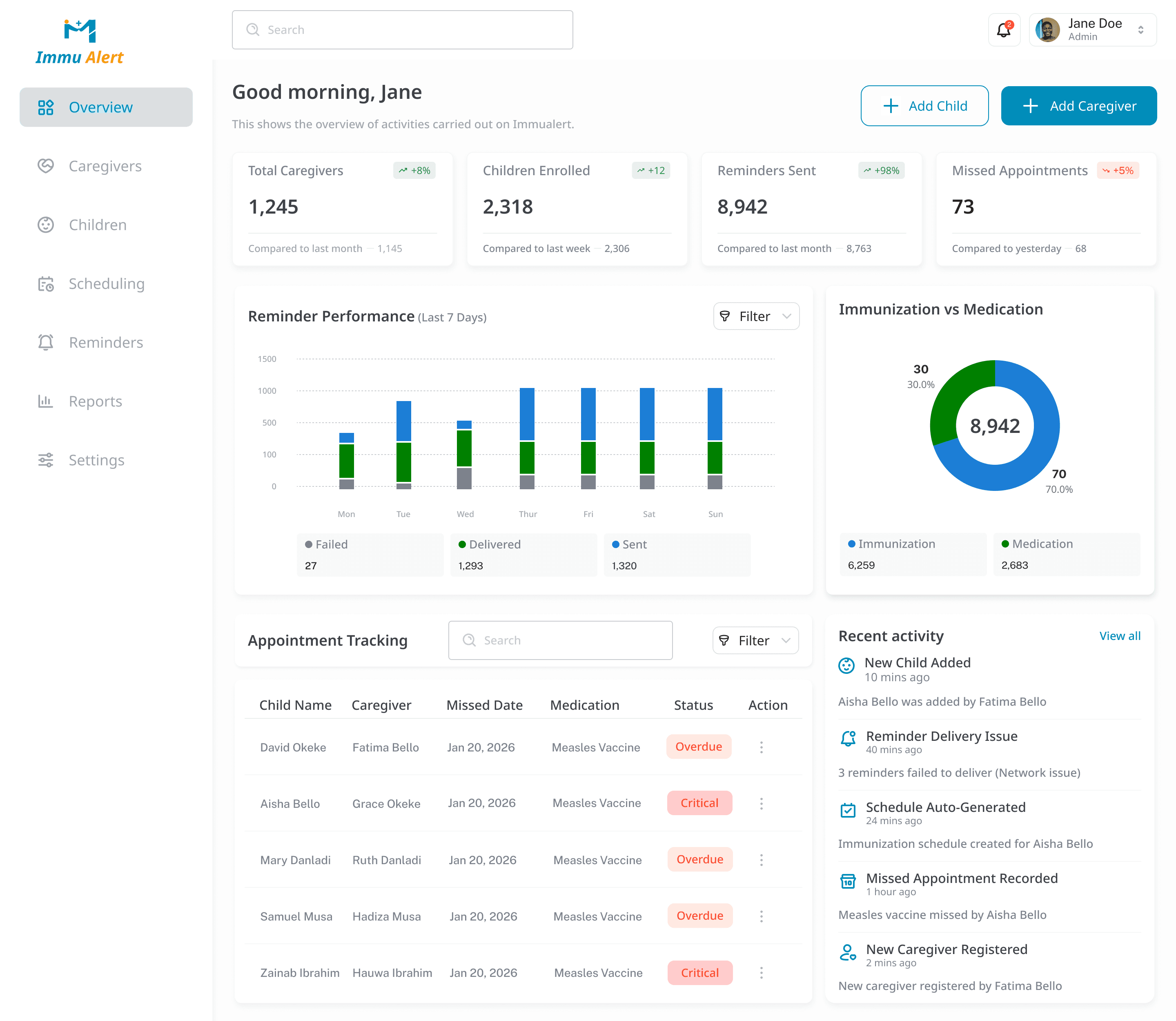The image size is (1176, 1021).
Task: Open the action menu for David Okeke
Action: coord(761,747)
